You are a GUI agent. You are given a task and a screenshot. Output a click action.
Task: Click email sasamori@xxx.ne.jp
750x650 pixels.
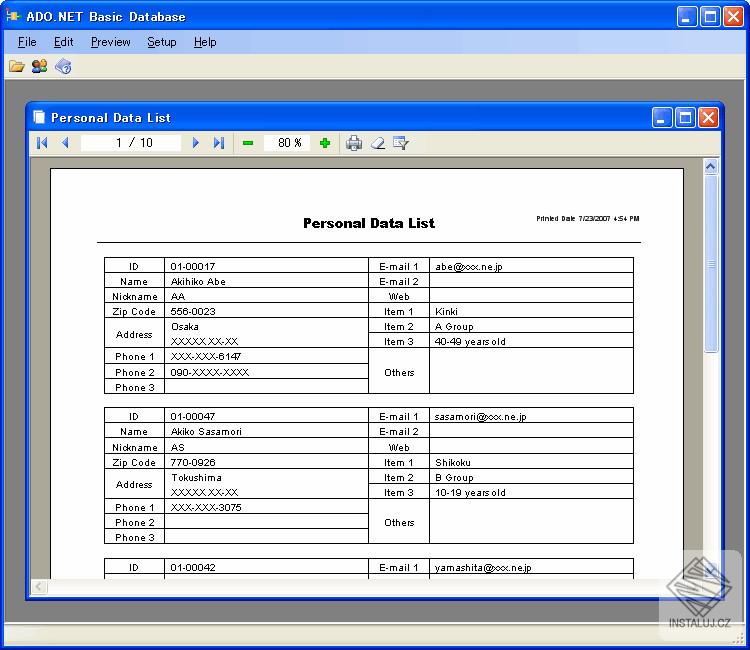pyautogui.click(x=480, y=417)
